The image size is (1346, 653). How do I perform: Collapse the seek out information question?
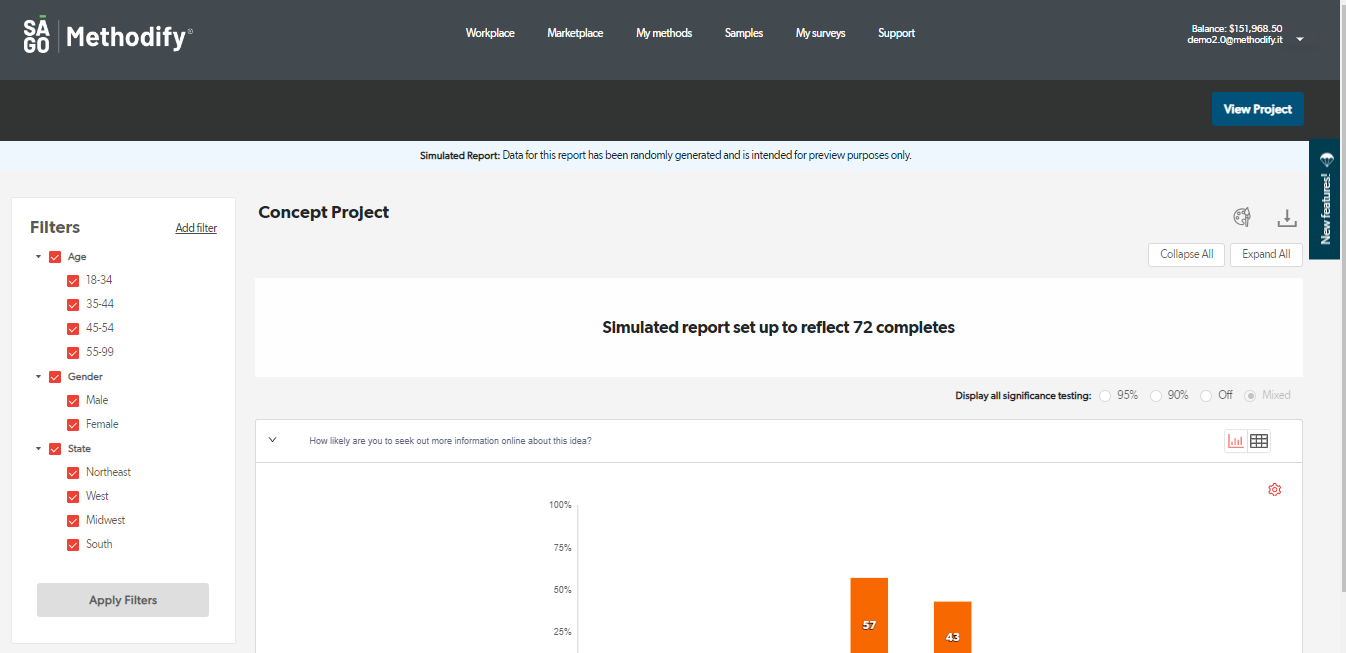(272, 440)
